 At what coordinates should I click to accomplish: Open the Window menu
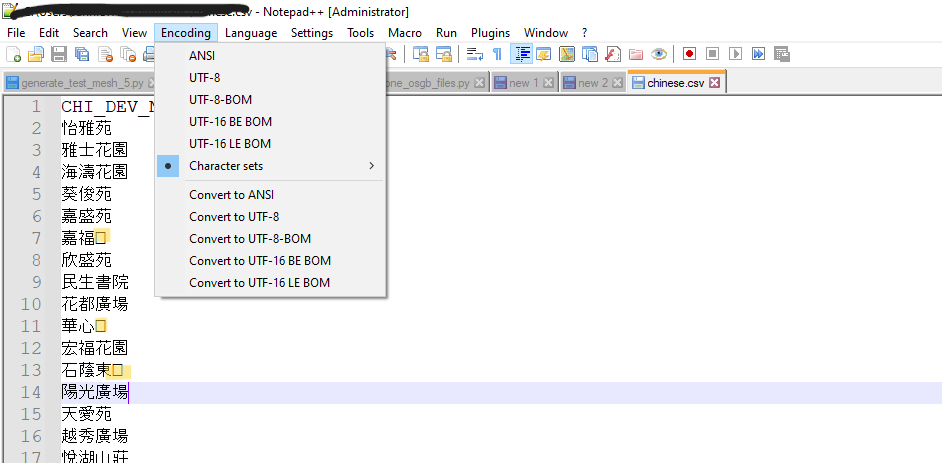point(545,32)
